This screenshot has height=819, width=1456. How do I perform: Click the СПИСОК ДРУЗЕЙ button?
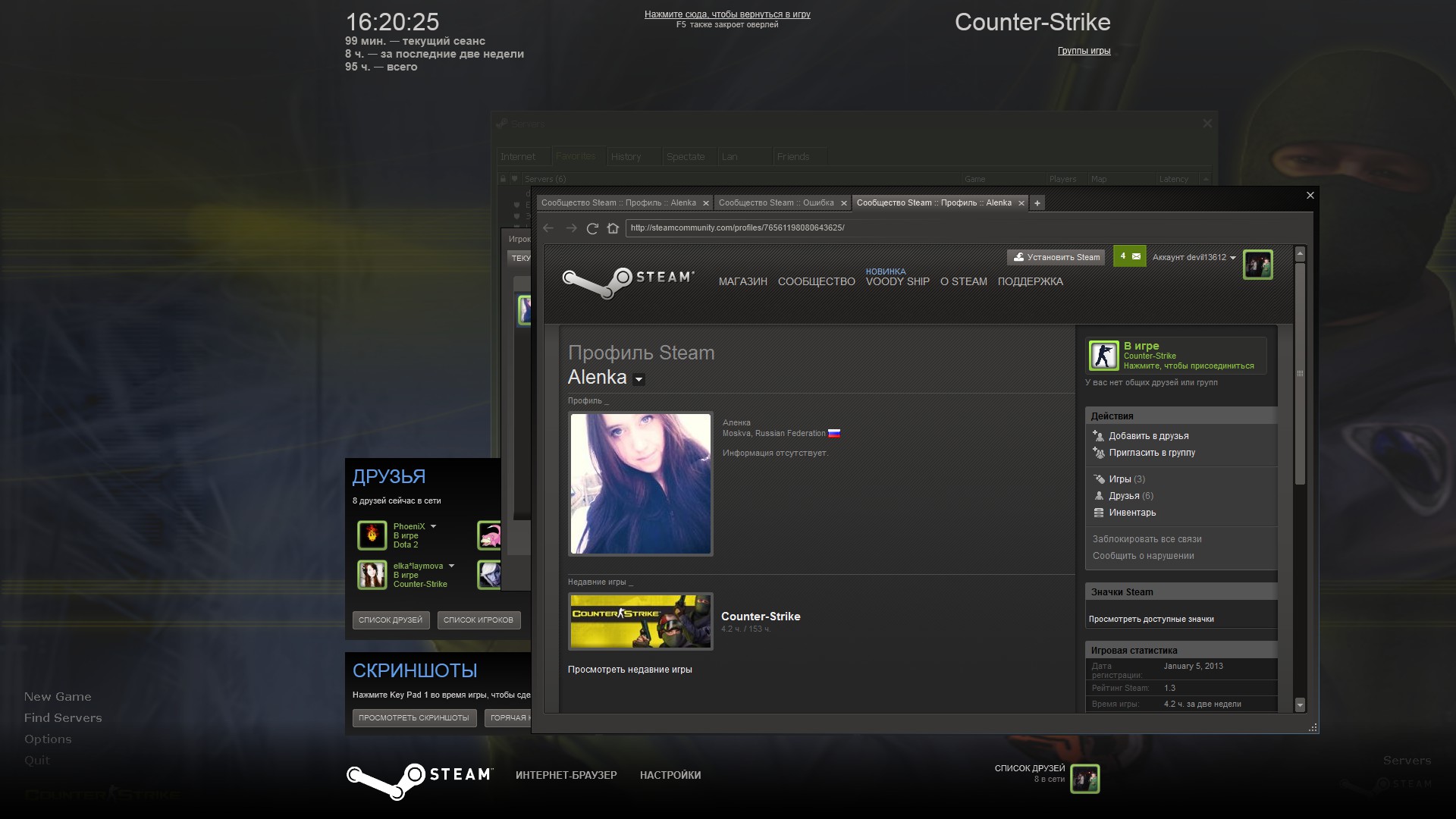[x=391, y=620]
